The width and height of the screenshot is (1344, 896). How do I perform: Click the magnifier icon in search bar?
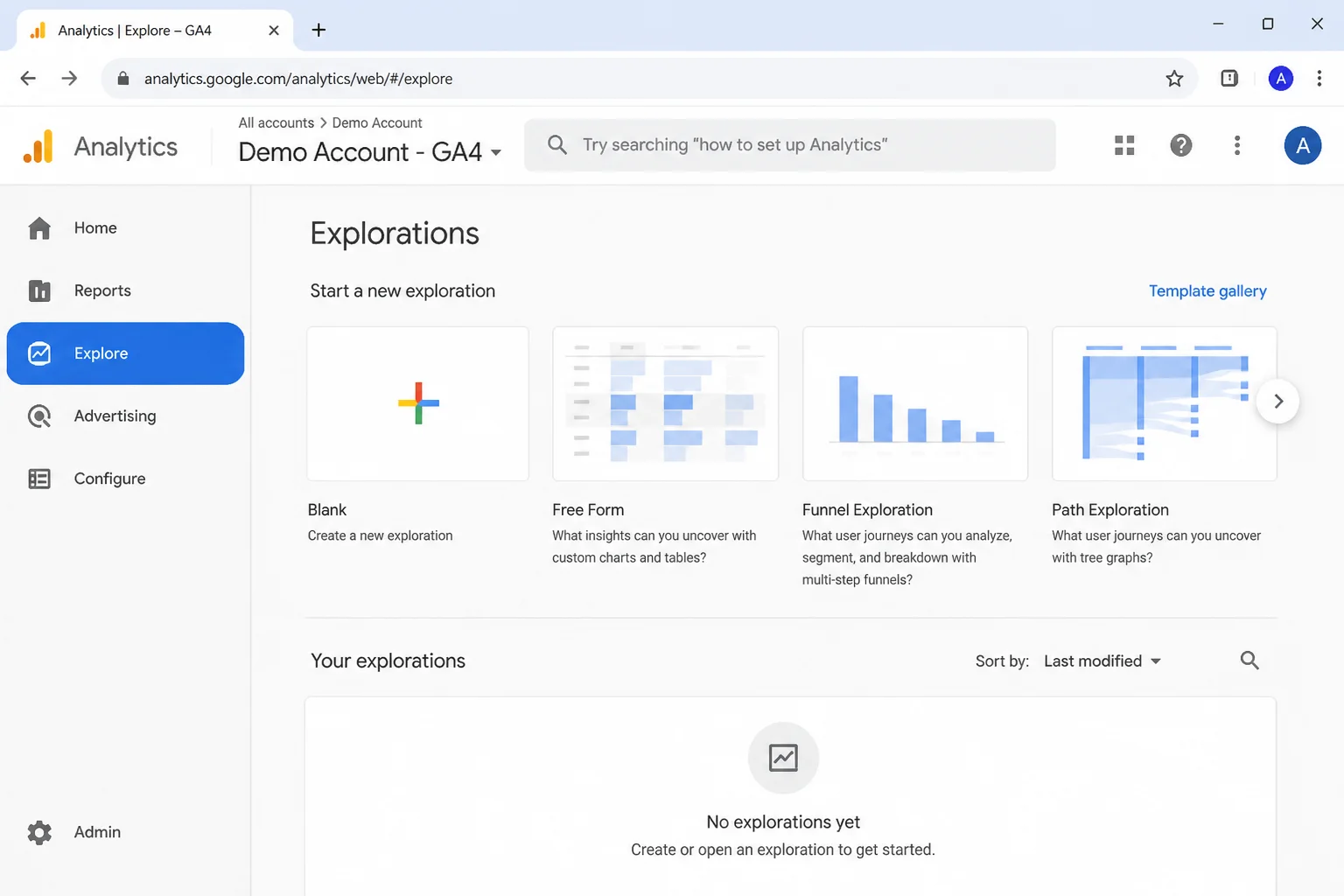pos(557,144)
